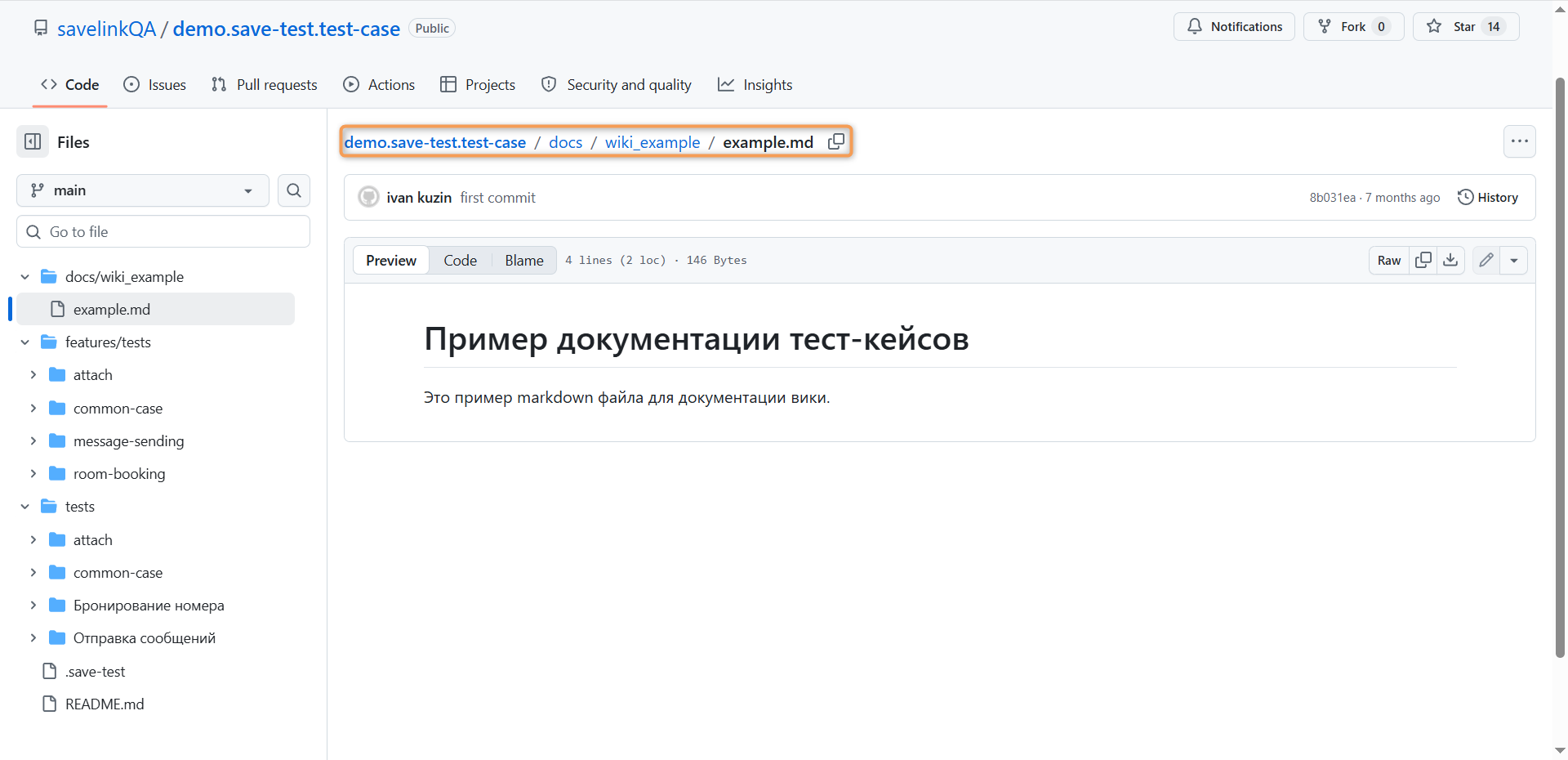Open the Security and quality tab
This screenshot has width=1568, height=760.
click(x=617, y=84)
